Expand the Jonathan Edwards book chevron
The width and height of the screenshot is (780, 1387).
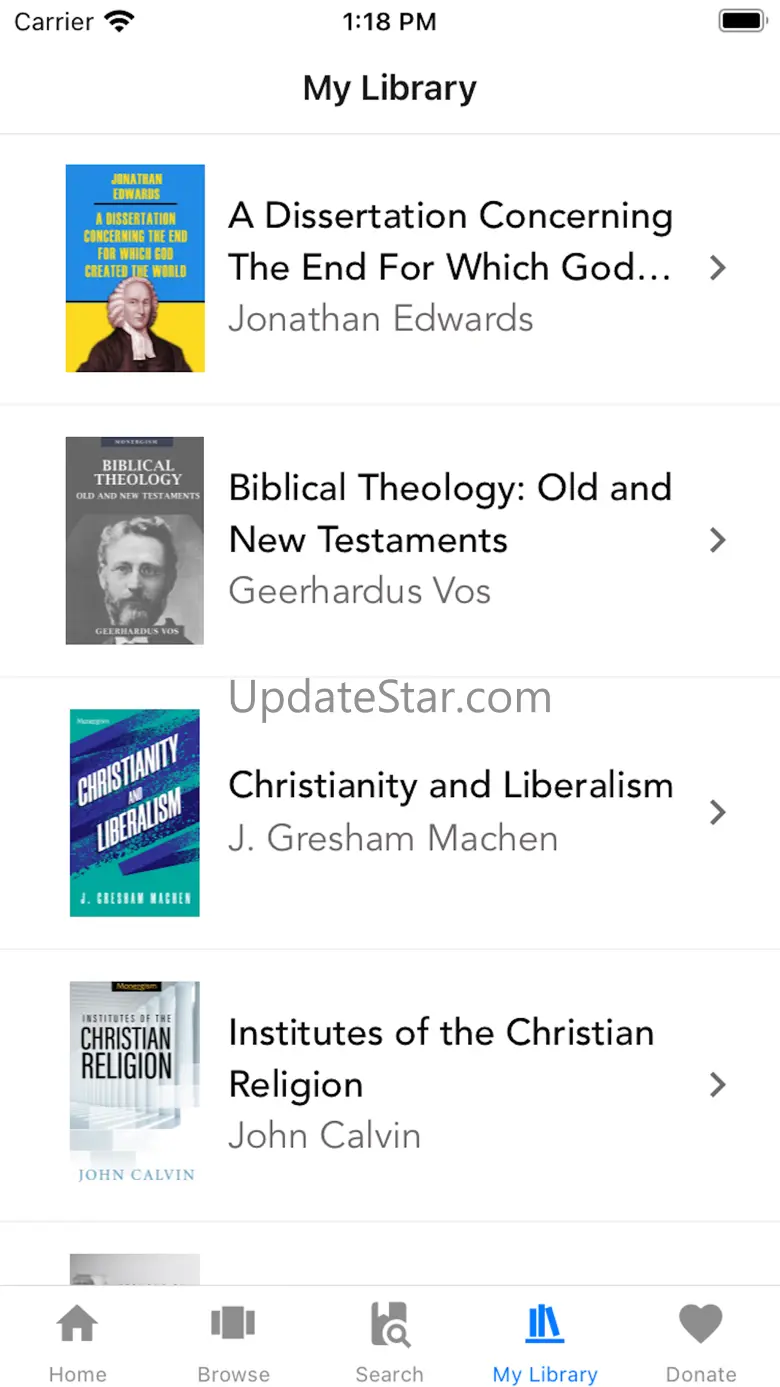717,268
